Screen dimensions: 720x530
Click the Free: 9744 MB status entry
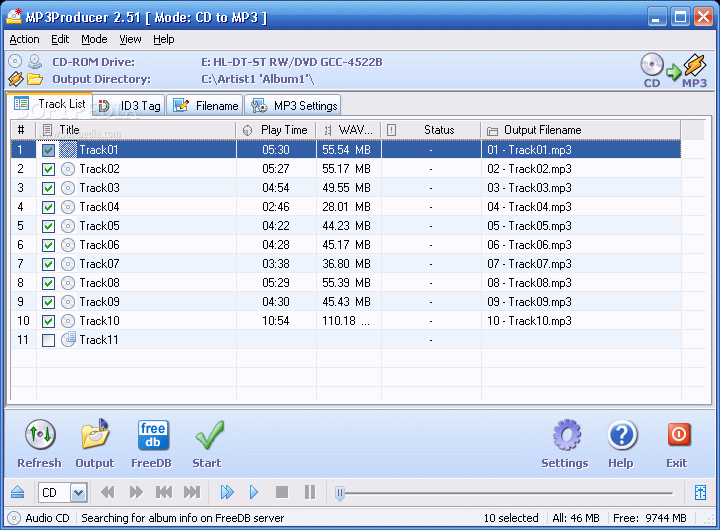pyautogui.click(x=650, y=518)
